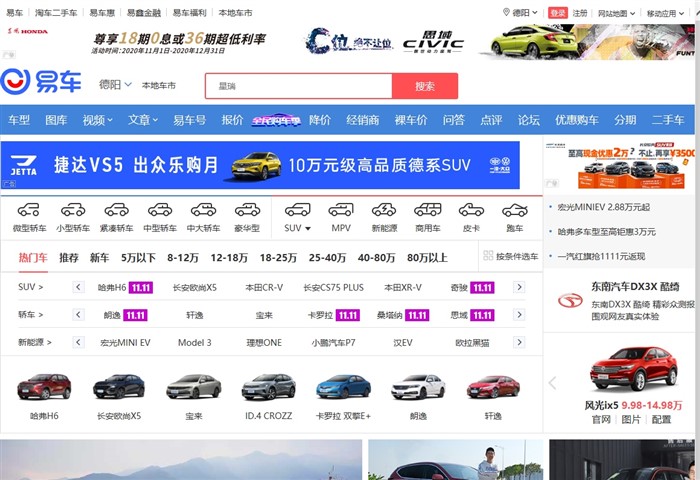Click left arrow in the SUV row
Screen dimensions: 700x480
[78, 287]
